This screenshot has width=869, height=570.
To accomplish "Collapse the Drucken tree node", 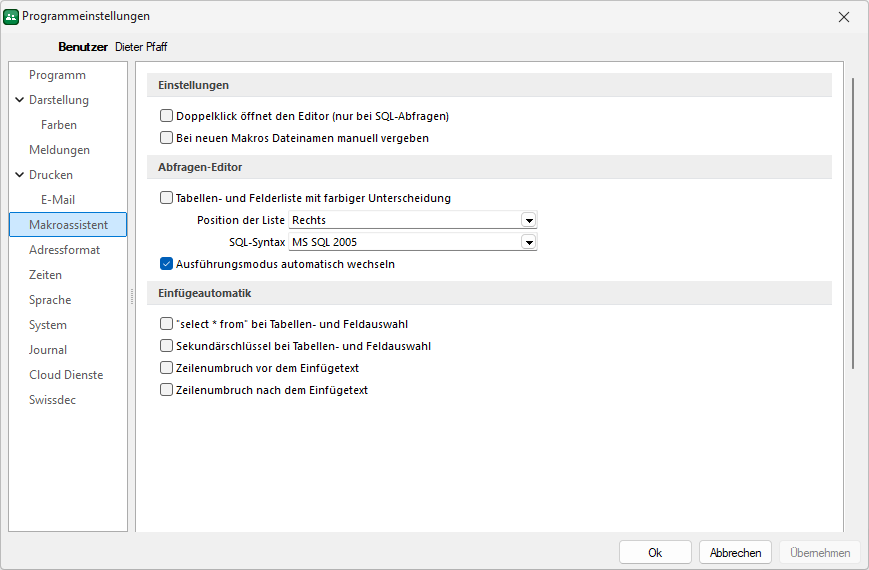I will [x=20, y=175].
